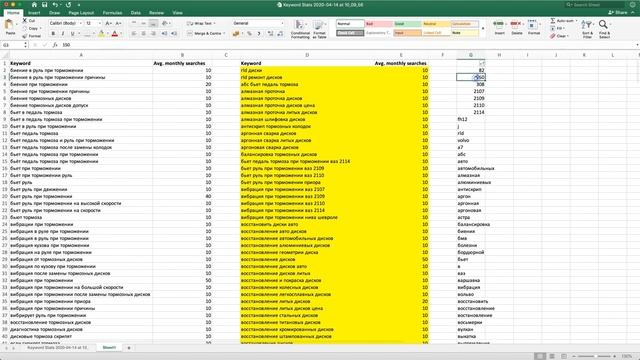The height and width of the screenshot is (360, 640).
Task: Cut the selected cells
Action: 29,20
